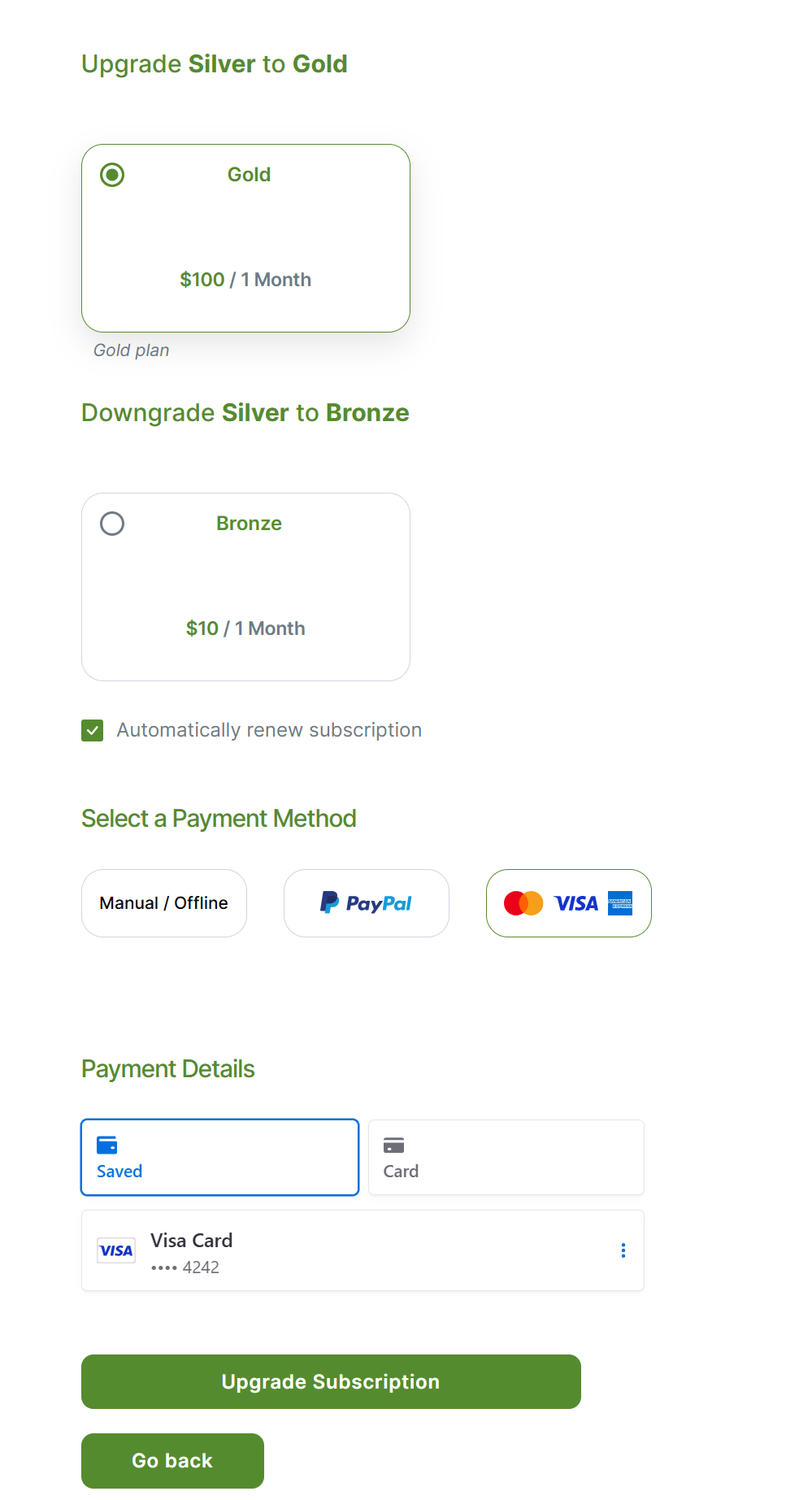This screenshot has height=1500, width=812.
Task: Uncheck Automatically renew subscription checkbox
Action: (93, 730)
